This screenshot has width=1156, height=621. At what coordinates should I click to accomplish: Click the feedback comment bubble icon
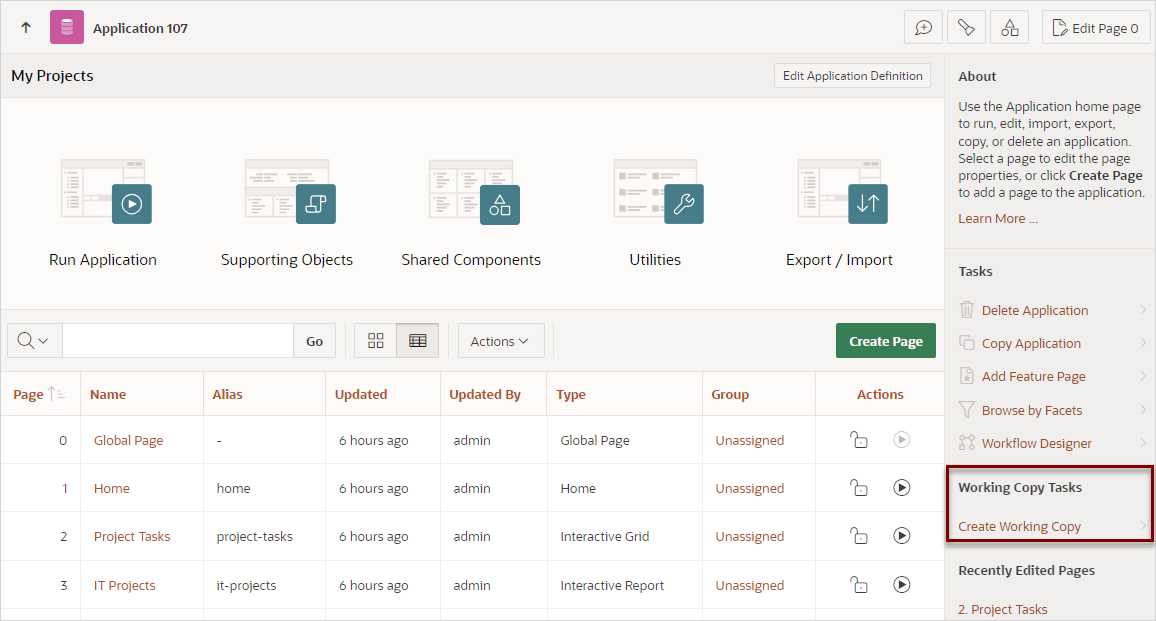[922, 27]
